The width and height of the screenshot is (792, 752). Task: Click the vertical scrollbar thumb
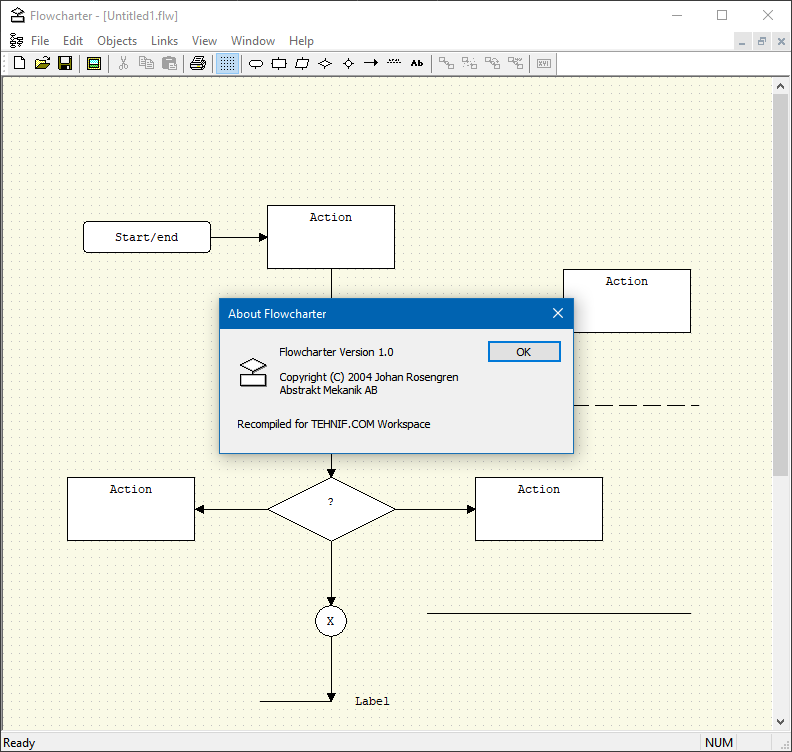click(780, 284)
